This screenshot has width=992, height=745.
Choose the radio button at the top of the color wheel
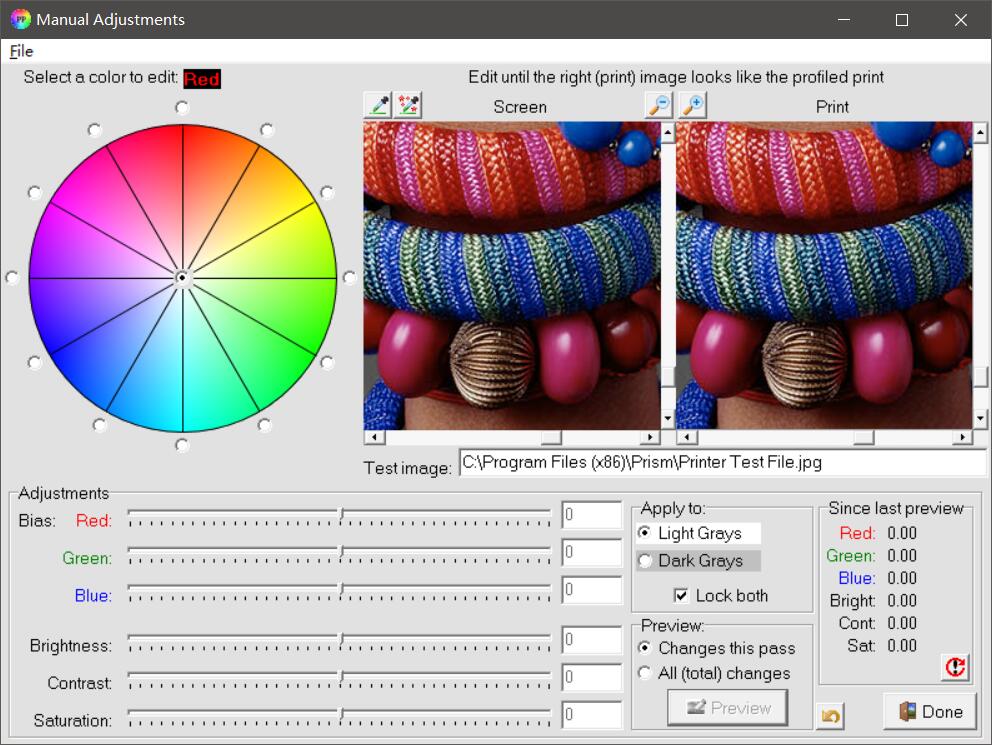[x=182, y=107]
